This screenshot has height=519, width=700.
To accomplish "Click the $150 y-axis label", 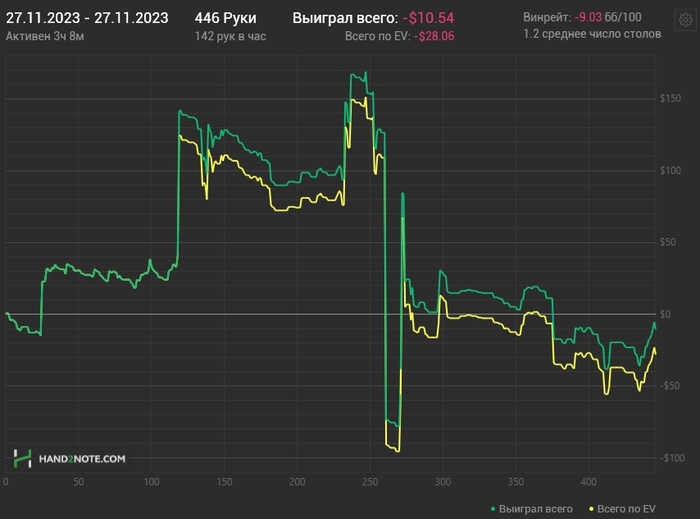I will pyautogui.click(x=671, y=99).
